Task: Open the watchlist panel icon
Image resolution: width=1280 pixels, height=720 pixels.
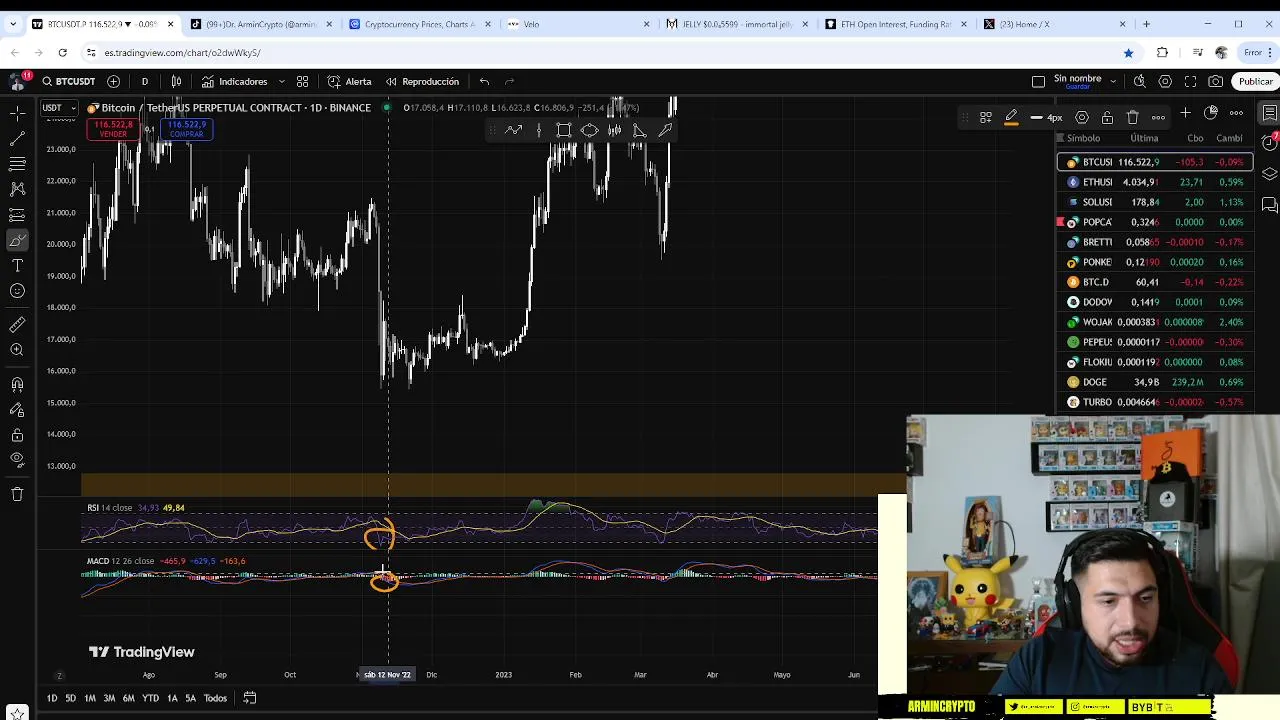Action: tap(1269, 113)
